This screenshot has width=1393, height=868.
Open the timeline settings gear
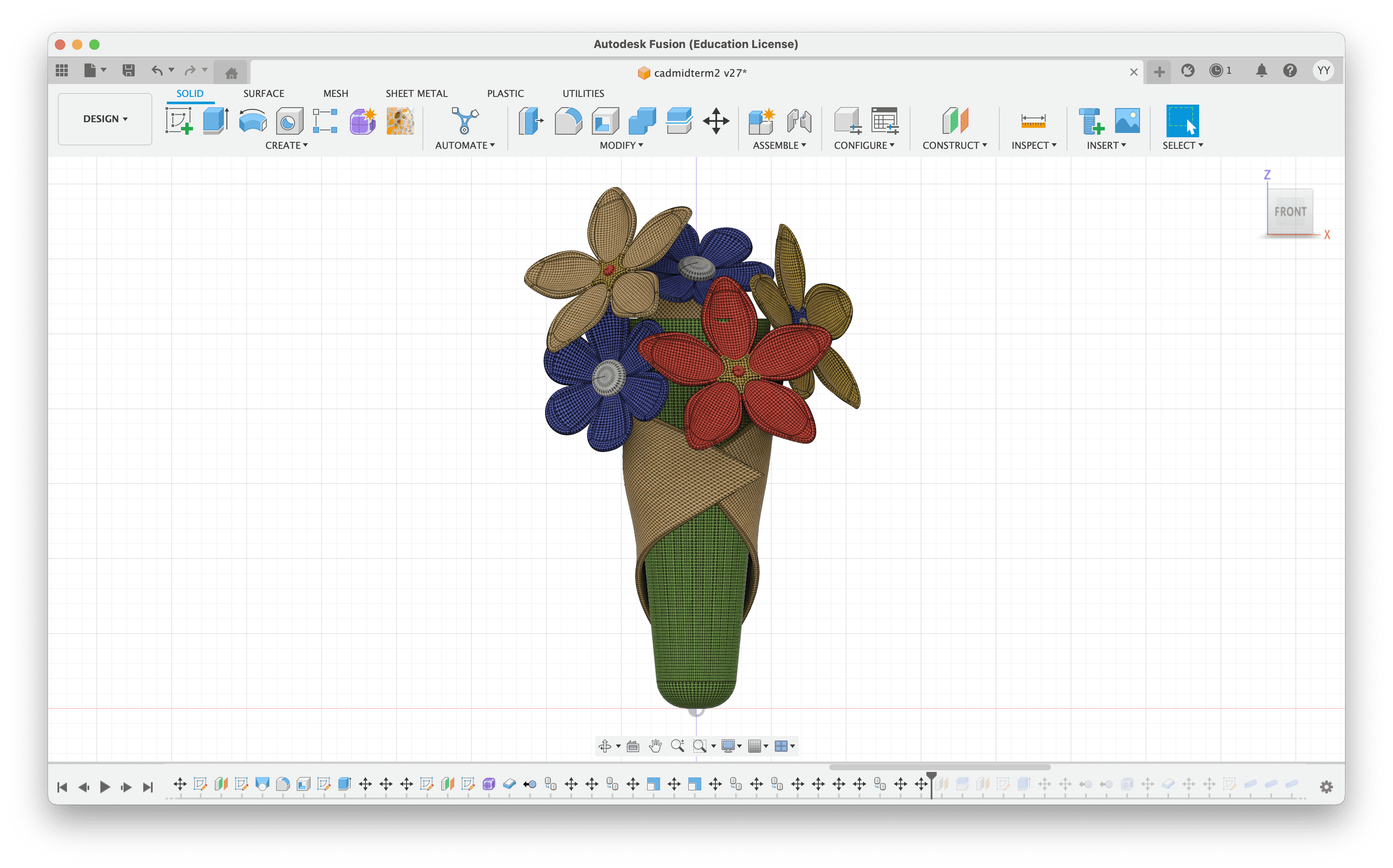pos(1326,787)
